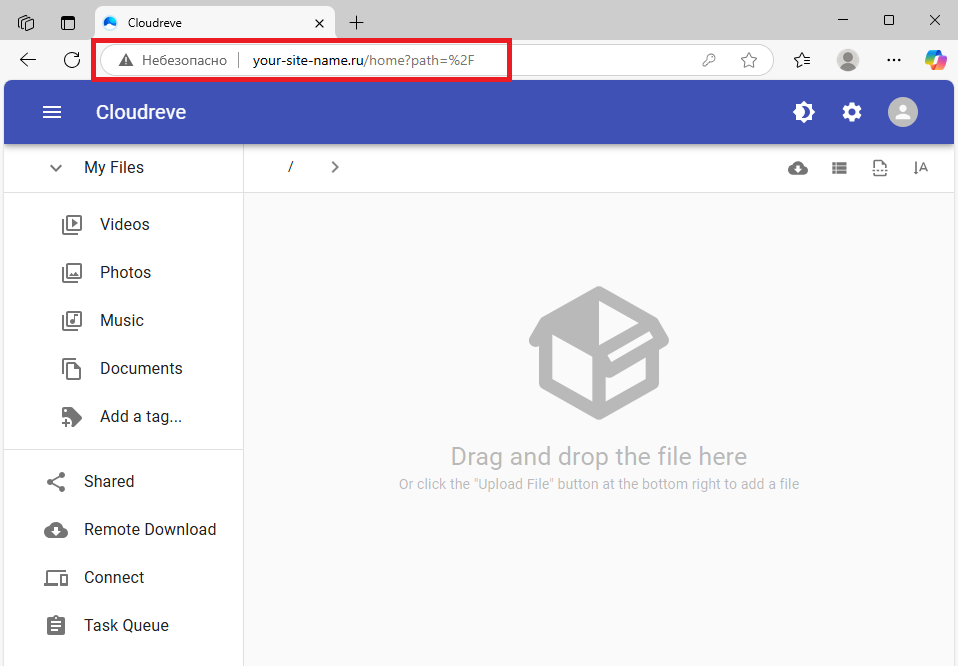Open the tab actions menu icon

click(x=68, y=23)
